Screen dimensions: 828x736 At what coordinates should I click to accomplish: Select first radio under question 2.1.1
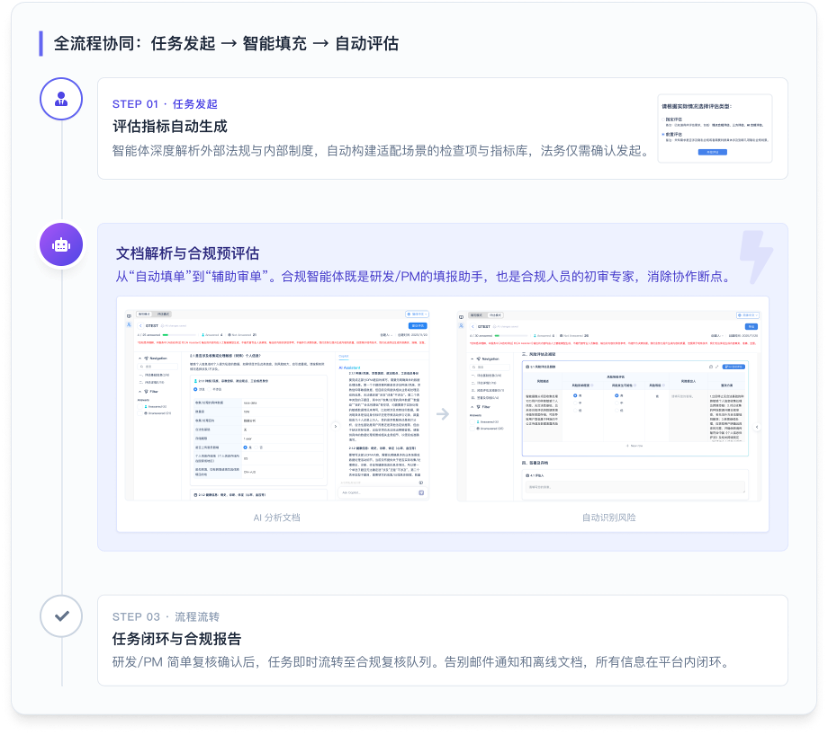195,389
